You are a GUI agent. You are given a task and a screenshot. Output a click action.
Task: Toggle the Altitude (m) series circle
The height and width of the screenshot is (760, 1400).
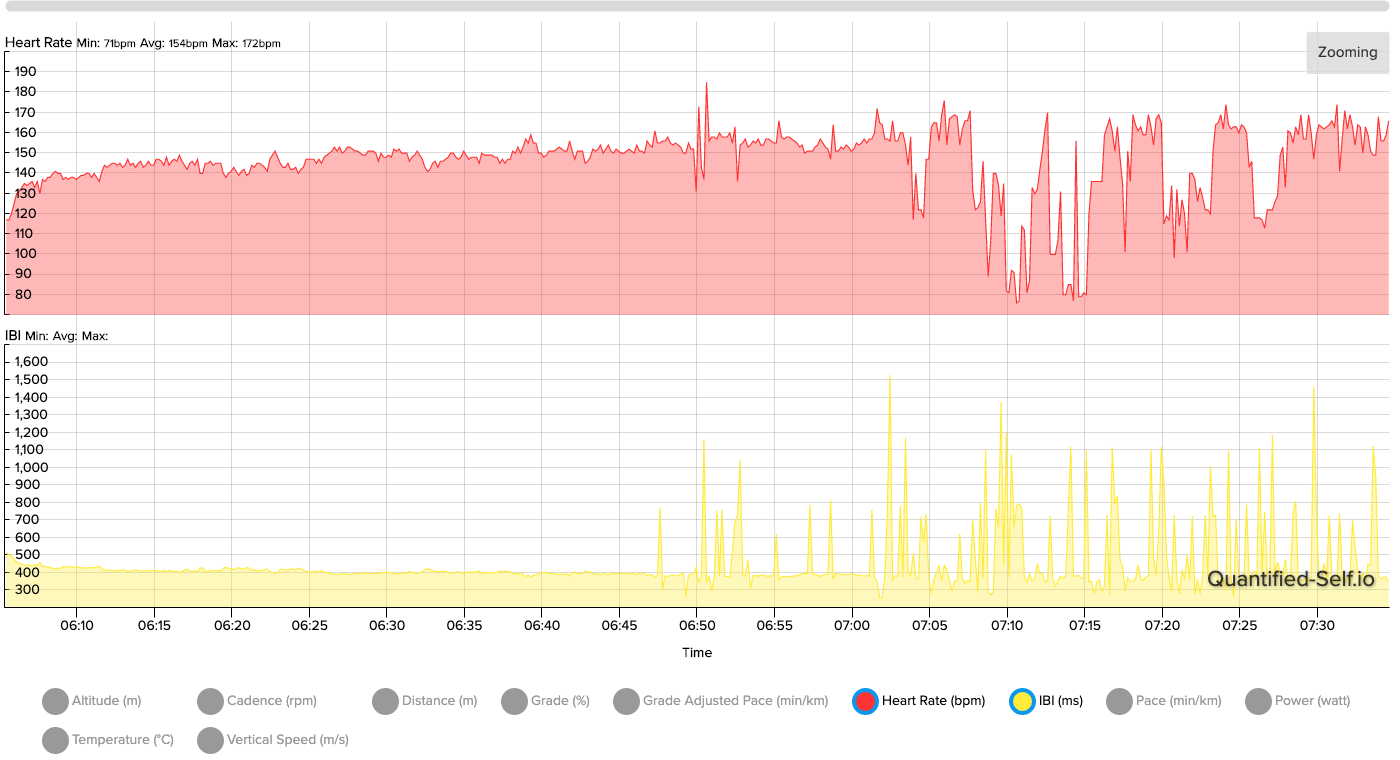55,701
